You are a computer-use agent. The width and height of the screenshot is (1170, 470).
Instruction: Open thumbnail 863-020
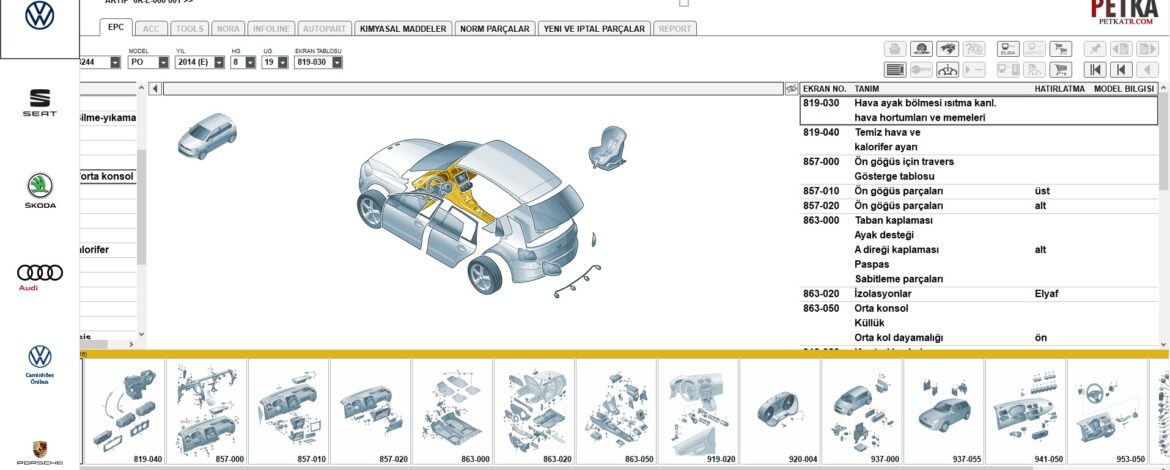[534, 412]
